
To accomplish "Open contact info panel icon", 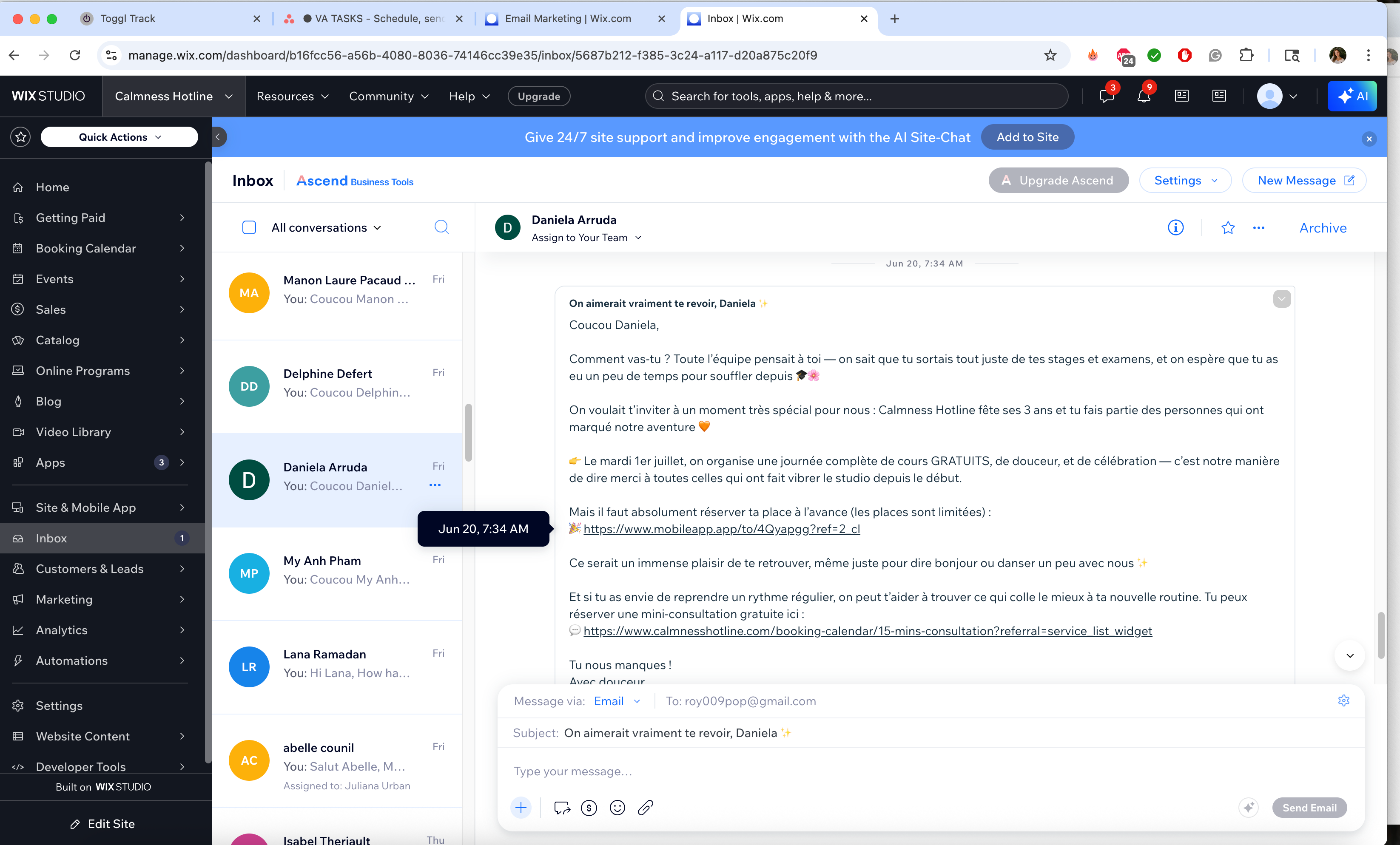I will pos(1175,228).
